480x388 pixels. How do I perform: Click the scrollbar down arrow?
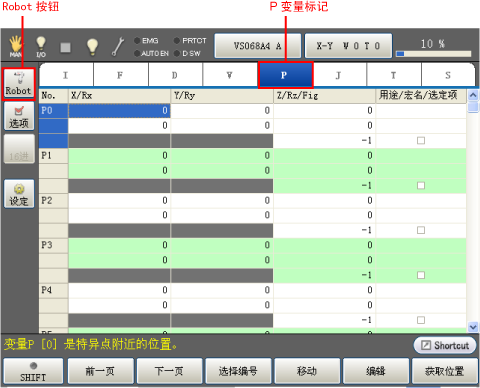pyautogui.click(x=473, y=327)
